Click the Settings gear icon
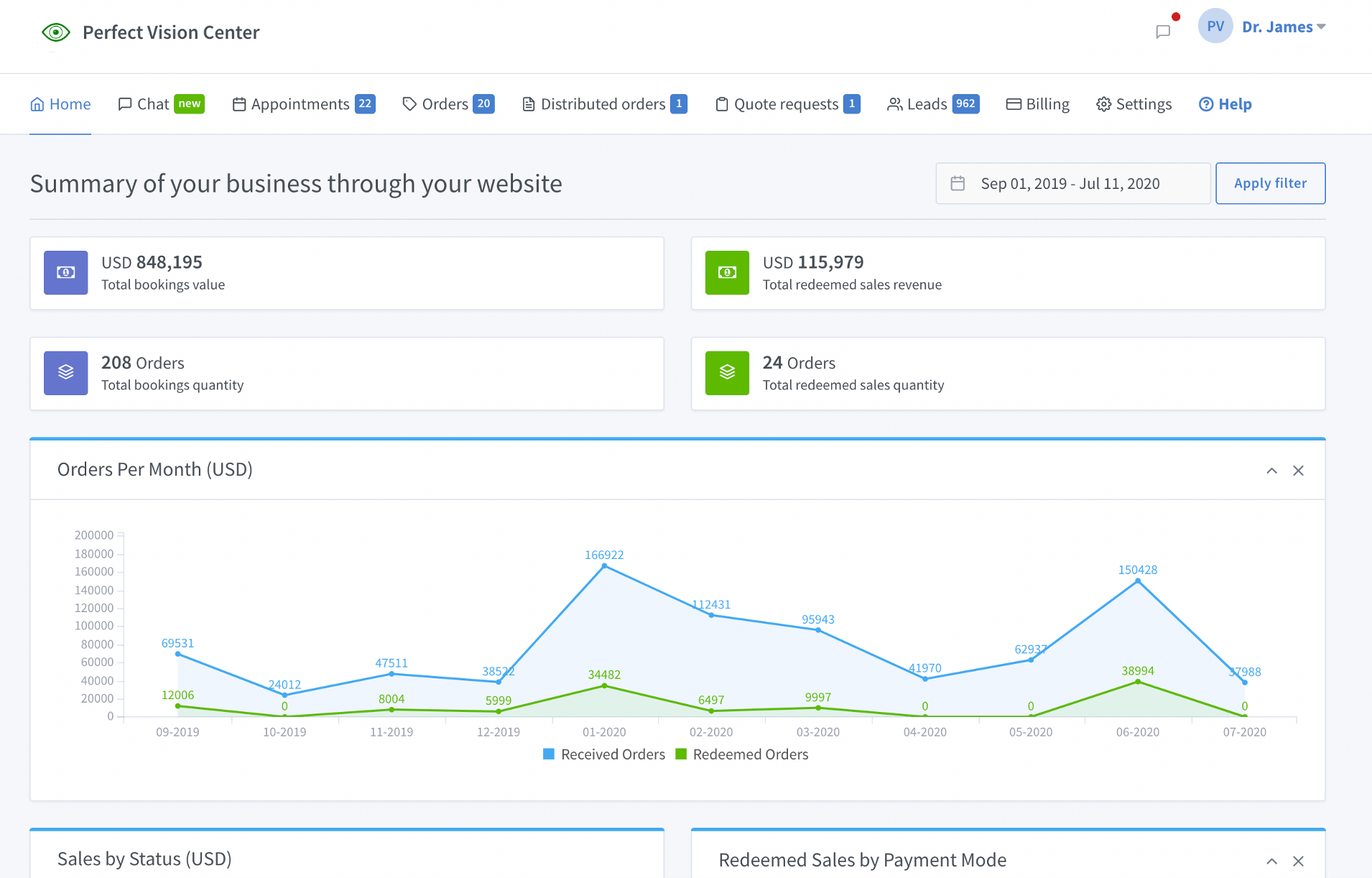The image size is (1372, 878). [x=1103, y=104]
